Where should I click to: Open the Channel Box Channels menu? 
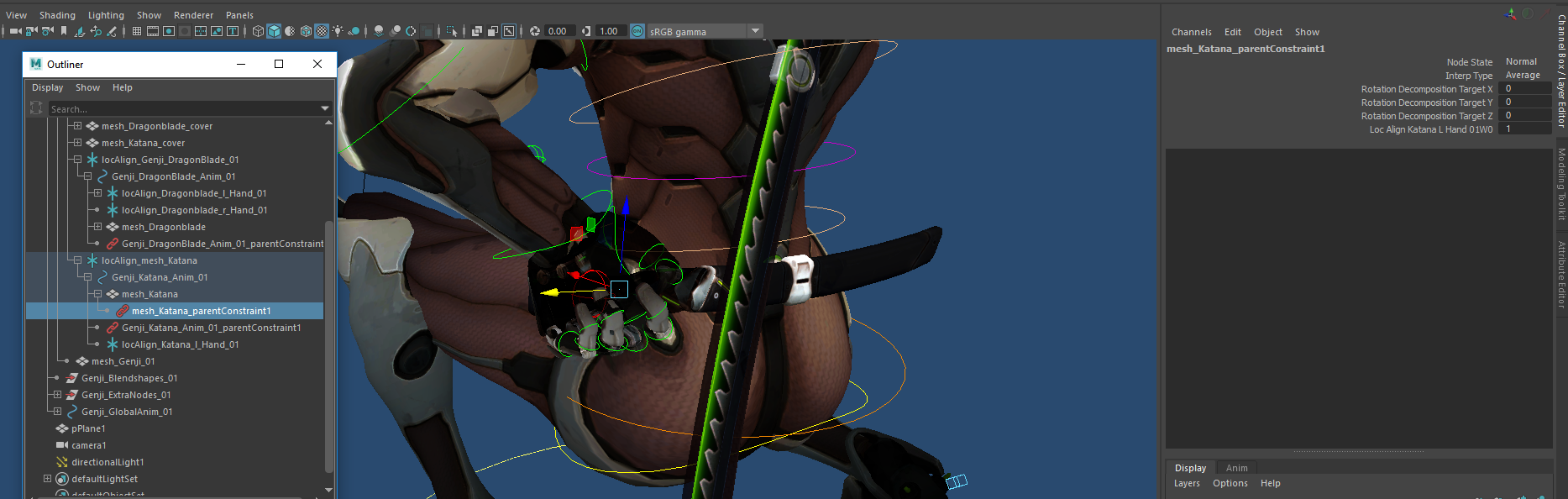coord(1192,32)
